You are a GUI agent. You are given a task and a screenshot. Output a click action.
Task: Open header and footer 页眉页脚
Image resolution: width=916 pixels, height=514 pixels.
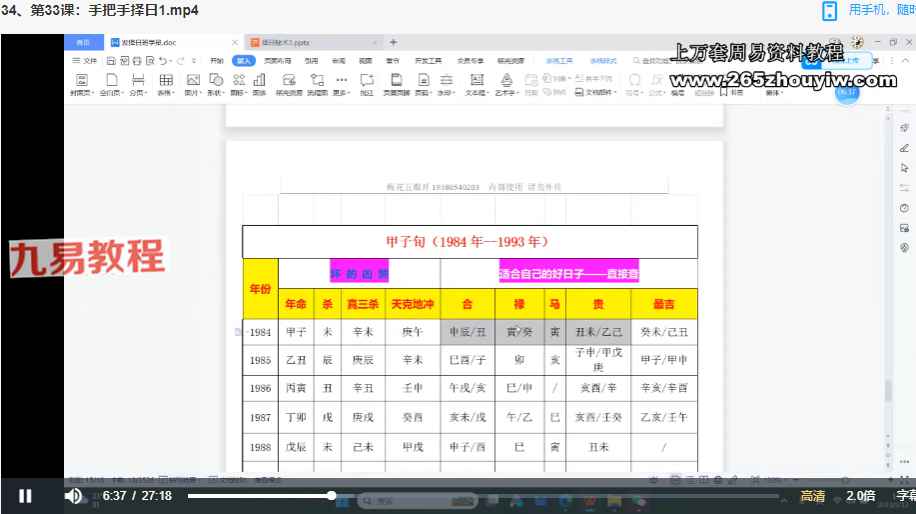point(396,84)
